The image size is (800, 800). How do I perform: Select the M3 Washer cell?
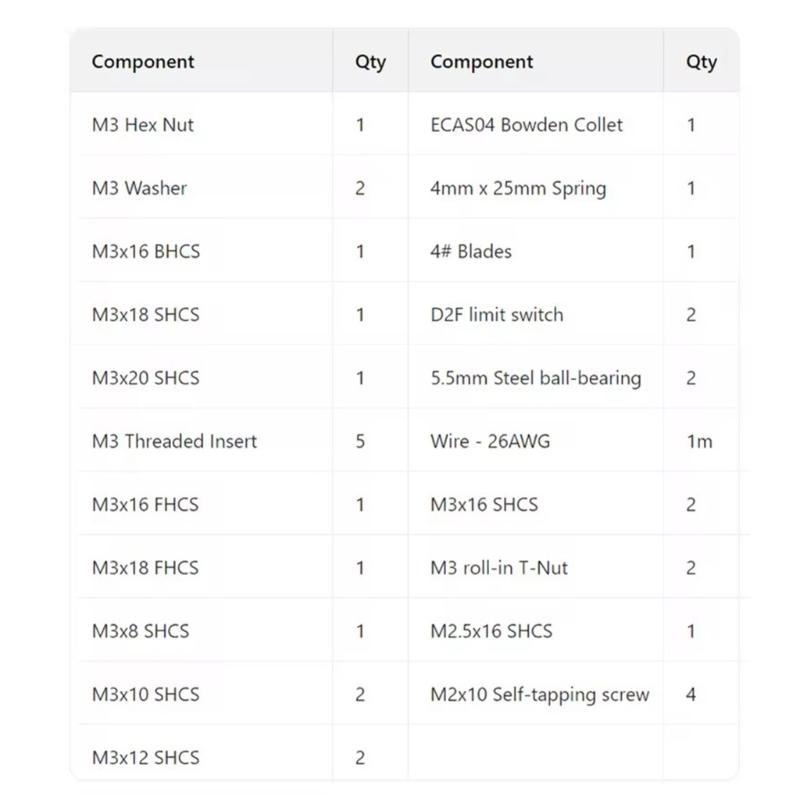pos(140,188)
